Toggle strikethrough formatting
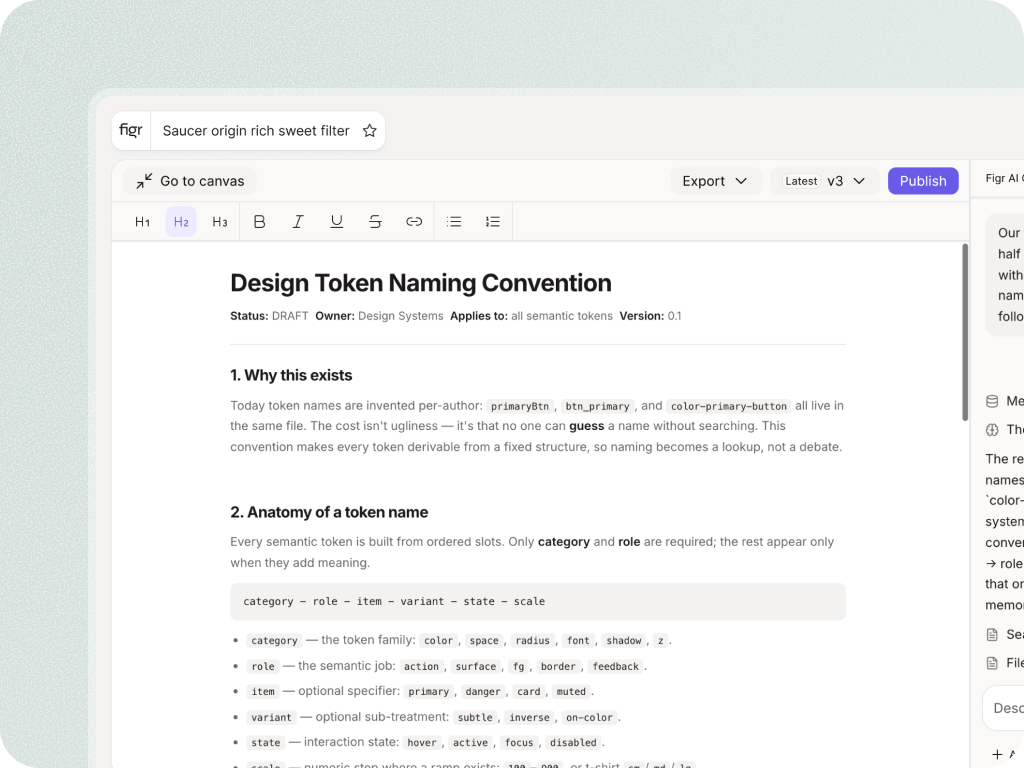 pos(375,222)
